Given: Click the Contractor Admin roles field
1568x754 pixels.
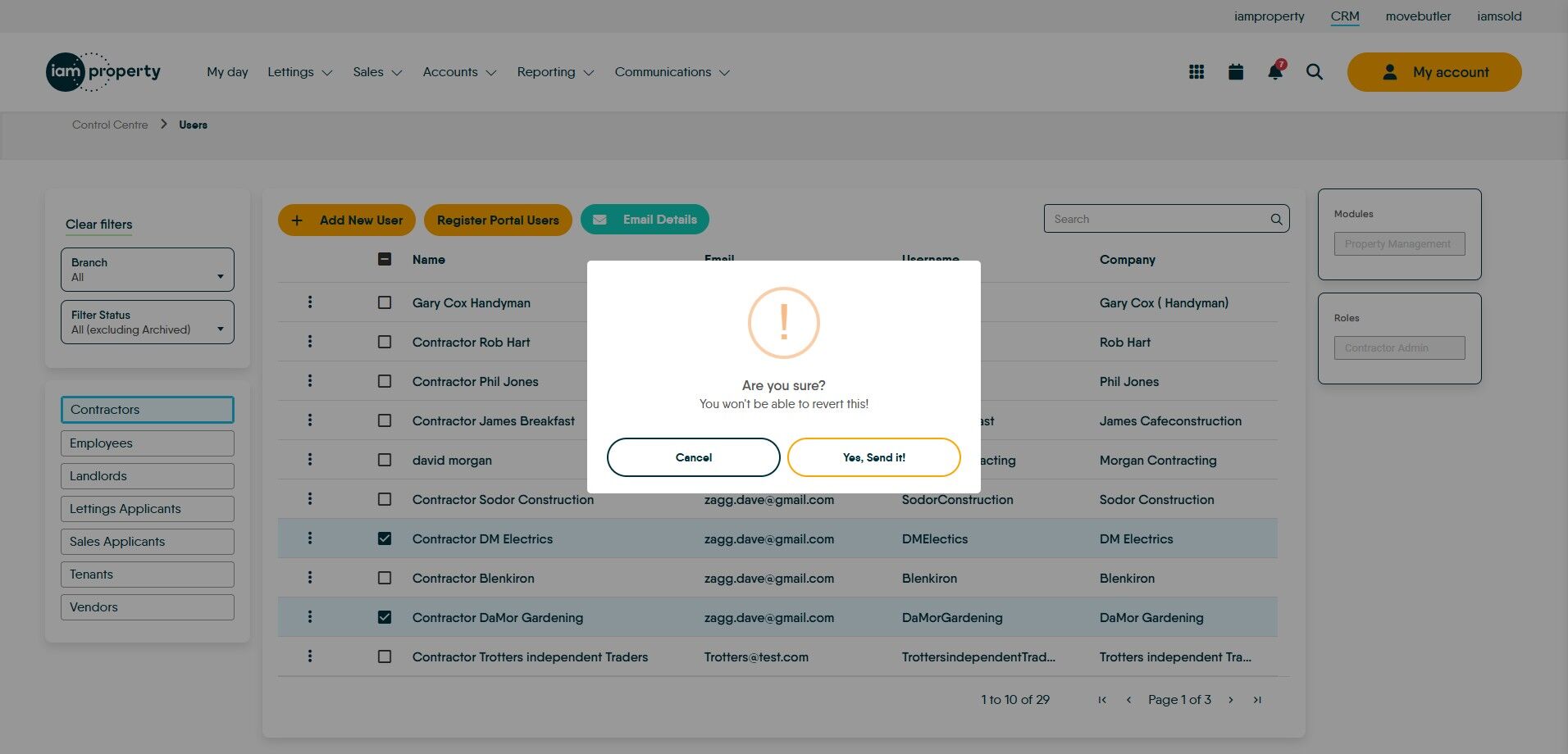Looking at the screenshot, I should pyautogui.click(x=1400, y=348).
